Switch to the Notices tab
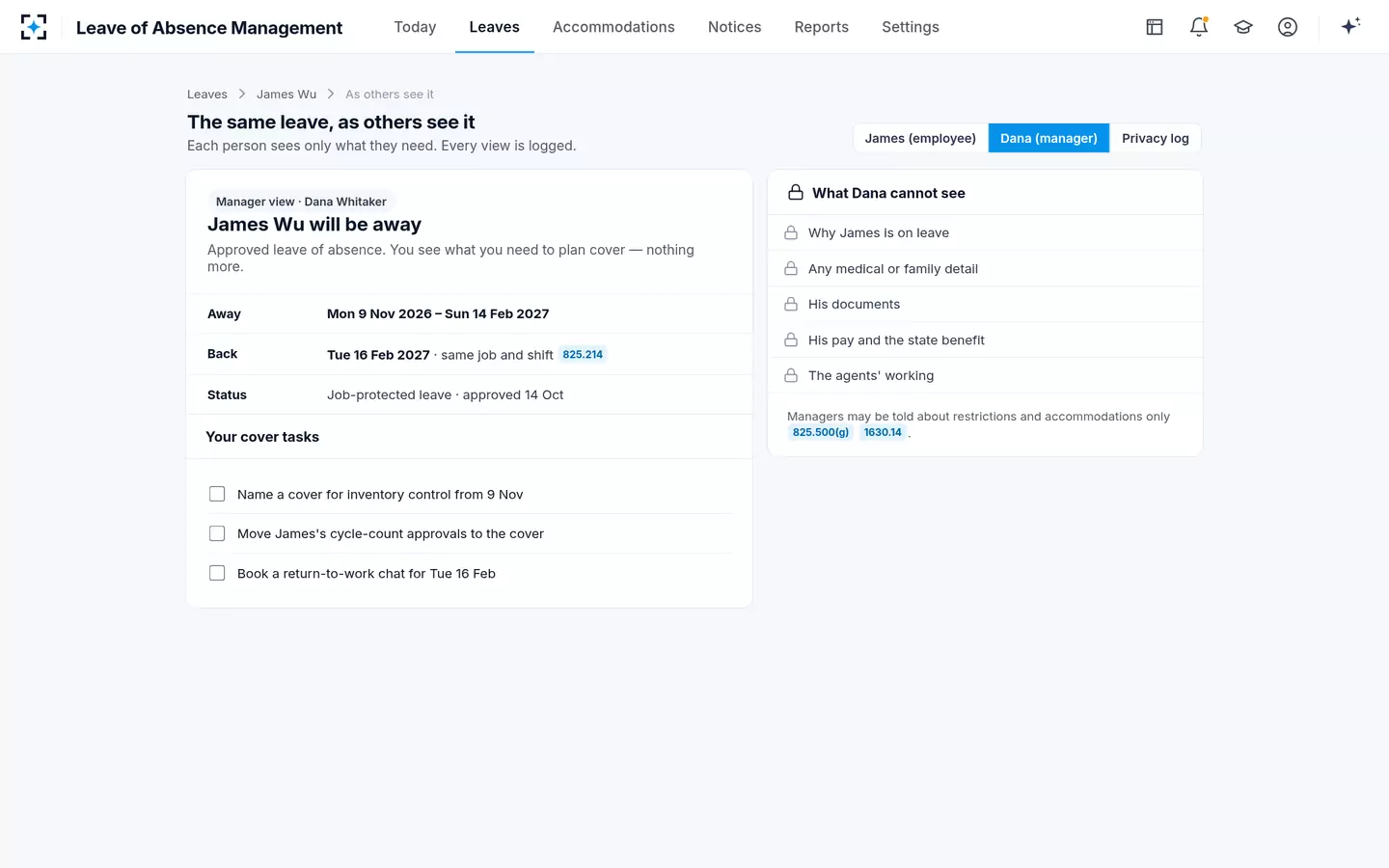Screen dimensions: 1389x868 (x=734, y=27)
